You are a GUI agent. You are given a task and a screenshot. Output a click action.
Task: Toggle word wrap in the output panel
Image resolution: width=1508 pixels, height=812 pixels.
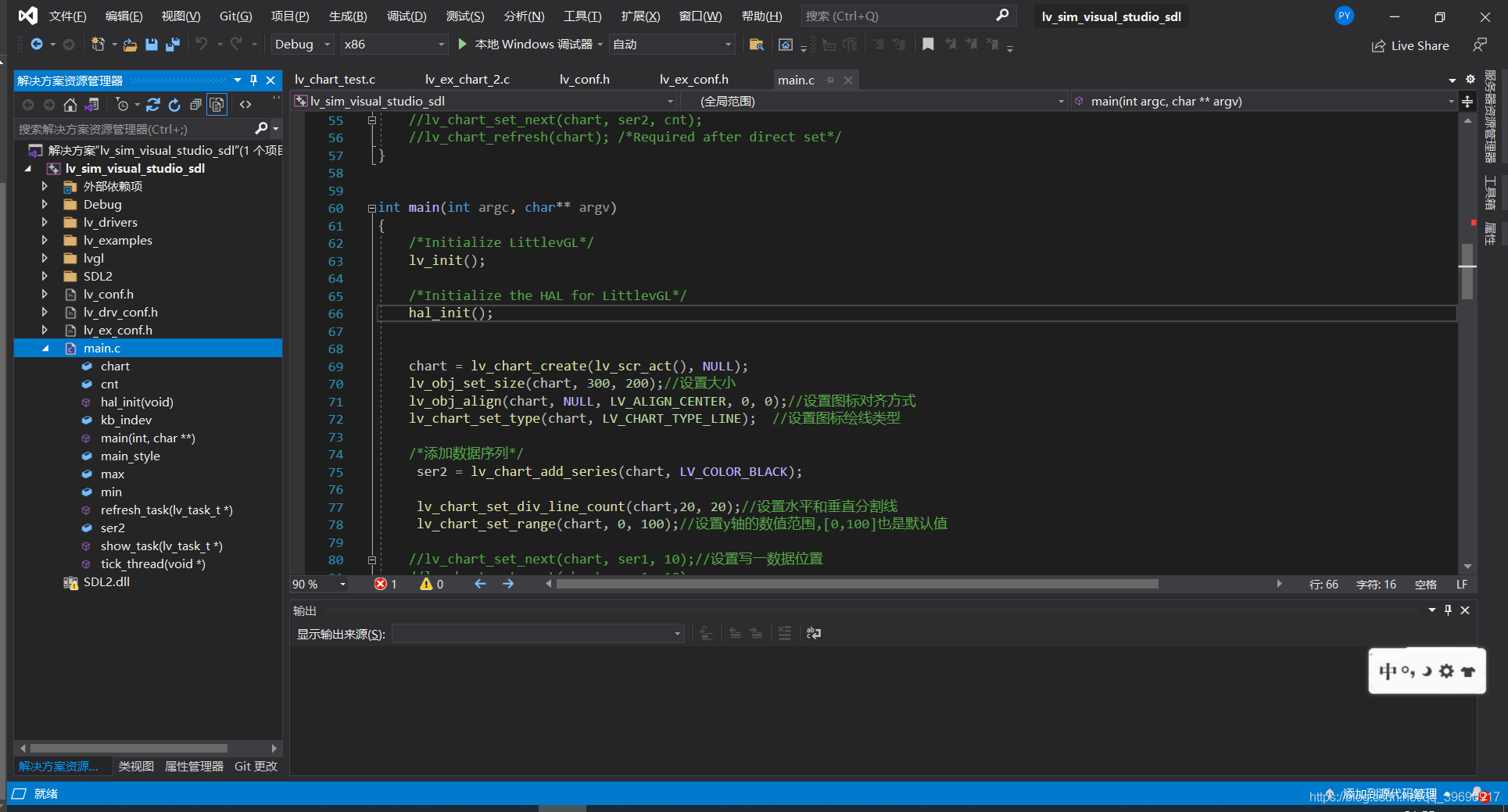pos(814,634)
